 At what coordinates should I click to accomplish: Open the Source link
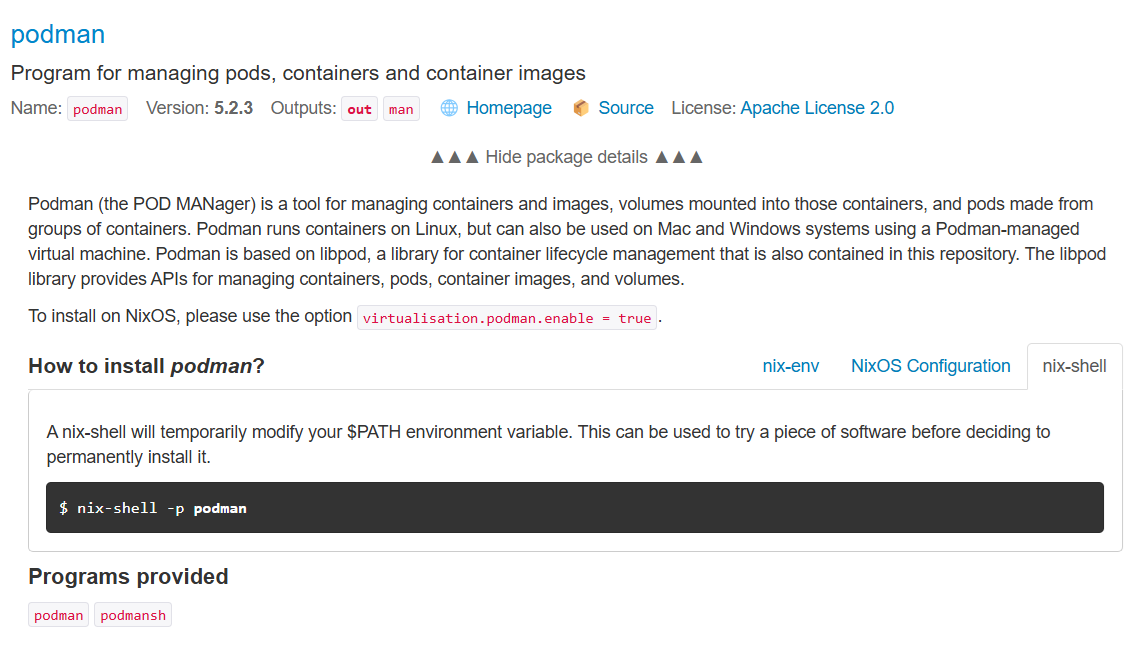point(626,108)
